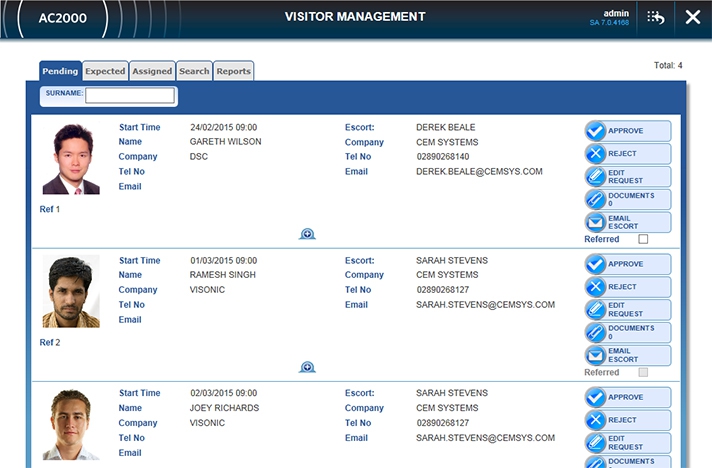Edit request for Ramesh Singh
This screenshot has width=712, height=468.
(x=628, y=310)
